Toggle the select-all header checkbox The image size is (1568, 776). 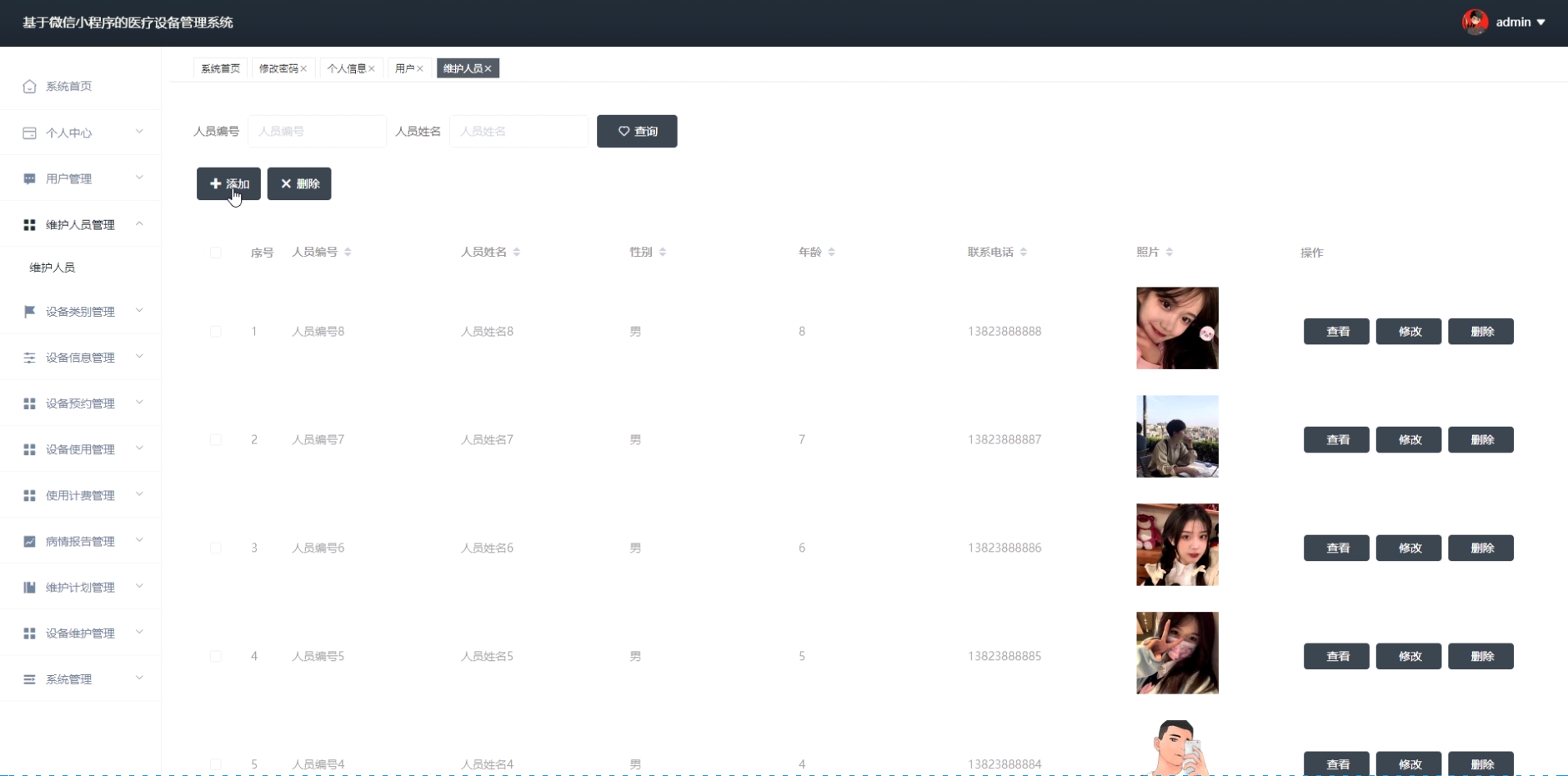click(216, 253)
